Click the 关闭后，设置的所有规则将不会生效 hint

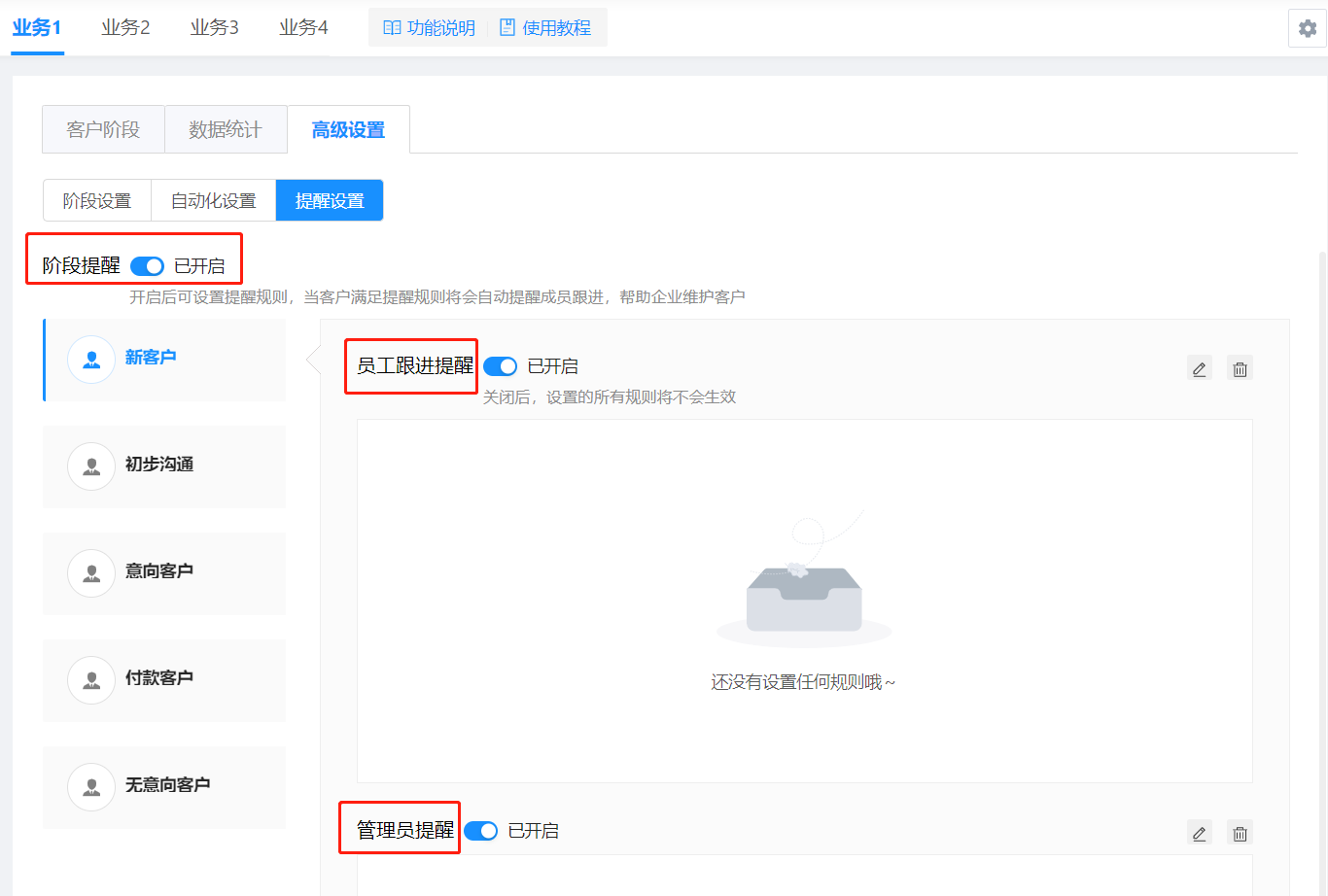(610, 396)
